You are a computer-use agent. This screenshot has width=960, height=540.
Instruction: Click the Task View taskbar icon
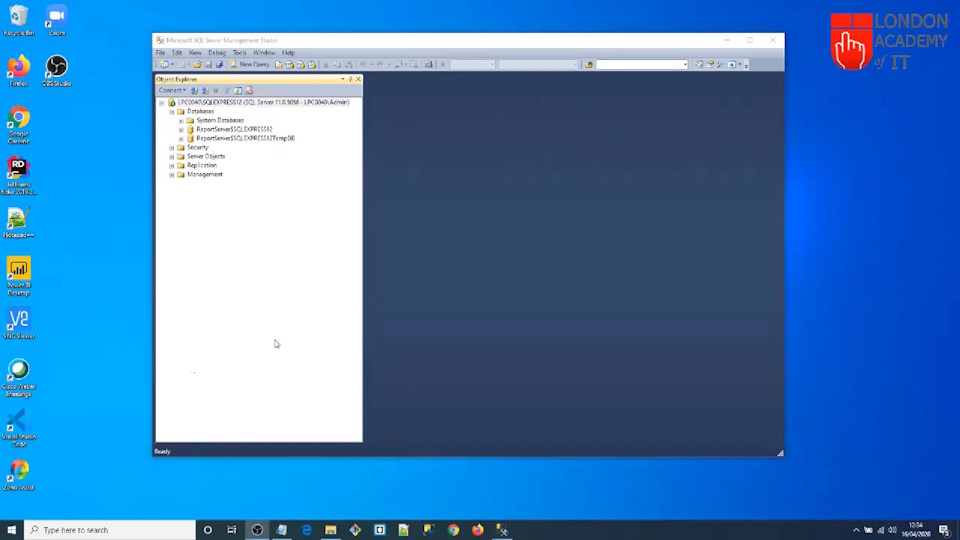click(231, 530)
